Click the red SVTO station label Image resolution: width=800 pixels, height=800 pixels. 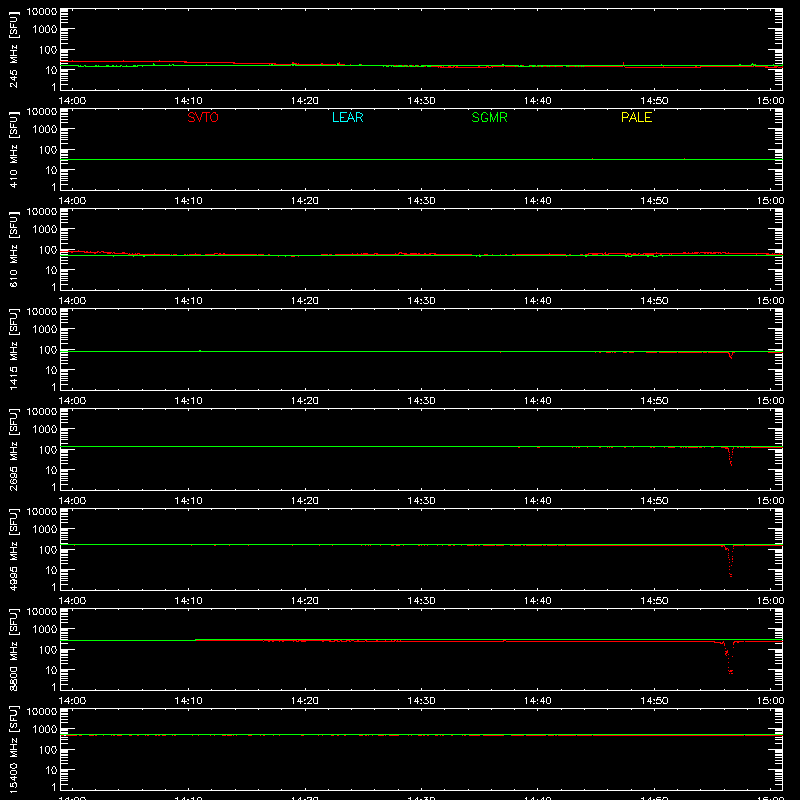point(203,117)
